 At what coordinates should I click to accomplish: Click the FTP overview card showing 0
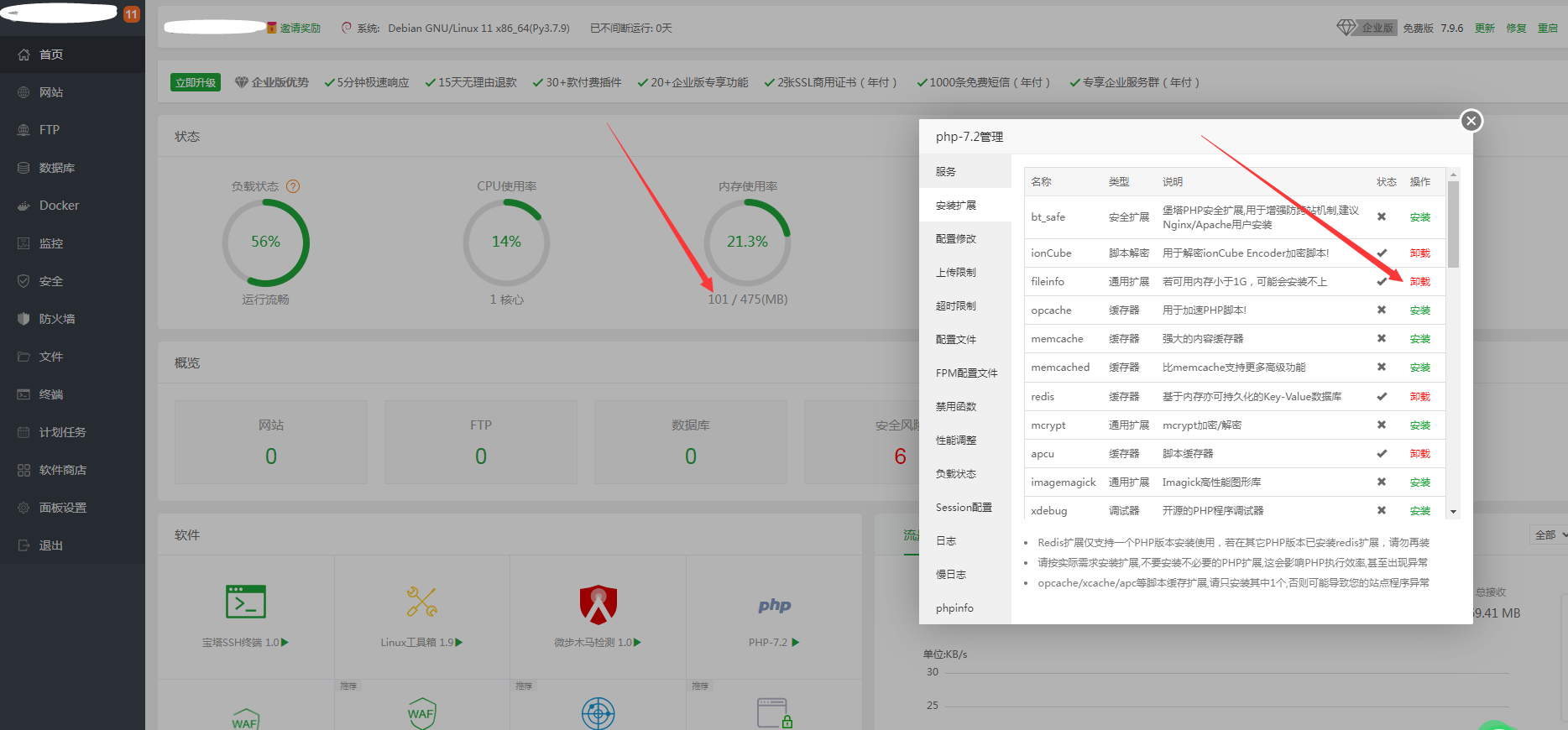click(481, 442)
